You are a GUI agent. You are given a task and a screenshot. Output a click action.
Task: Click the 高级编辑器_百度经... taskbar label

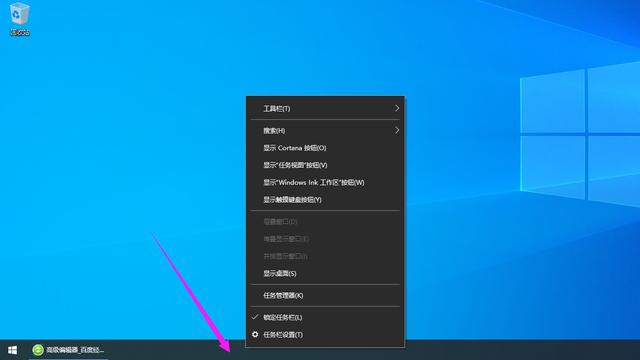click(x=75, y=350)
